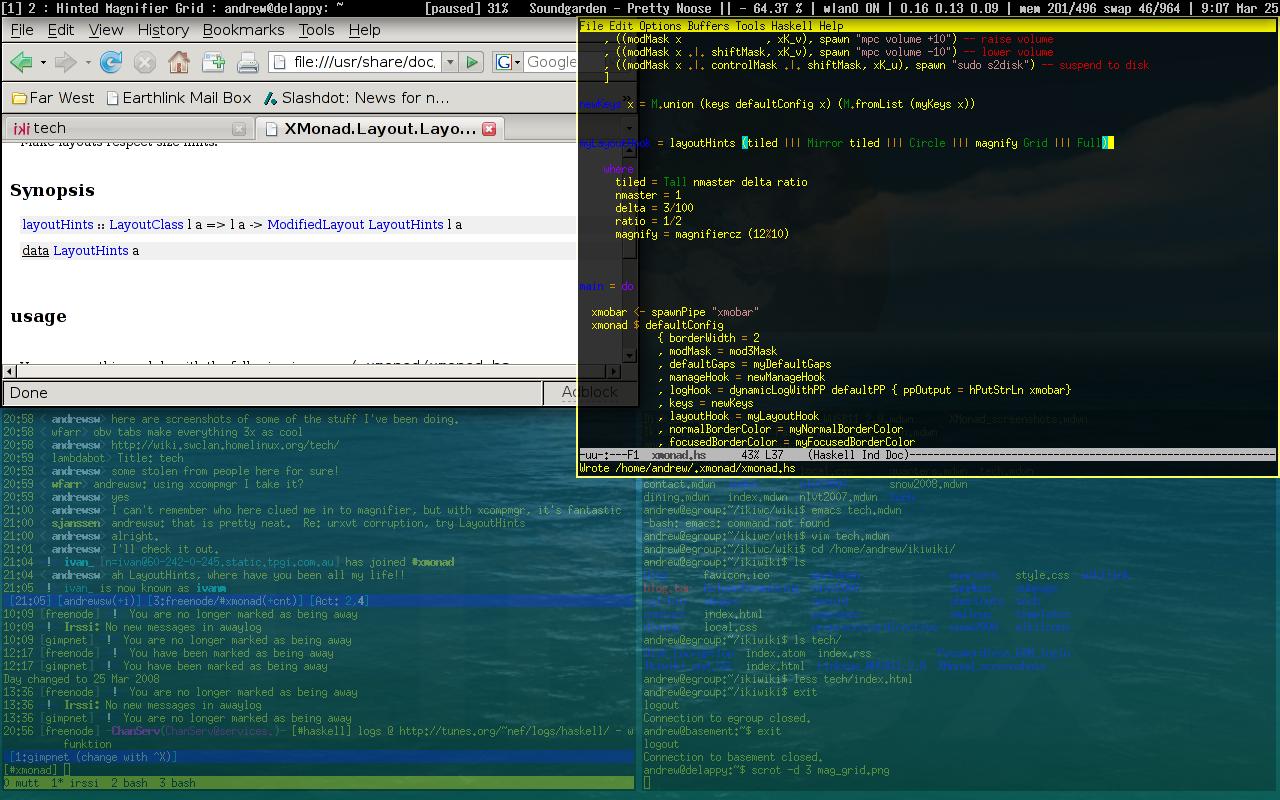Open the Emacs Buffers menu
The image size is (1280, 800).
(x=708, y=26)
